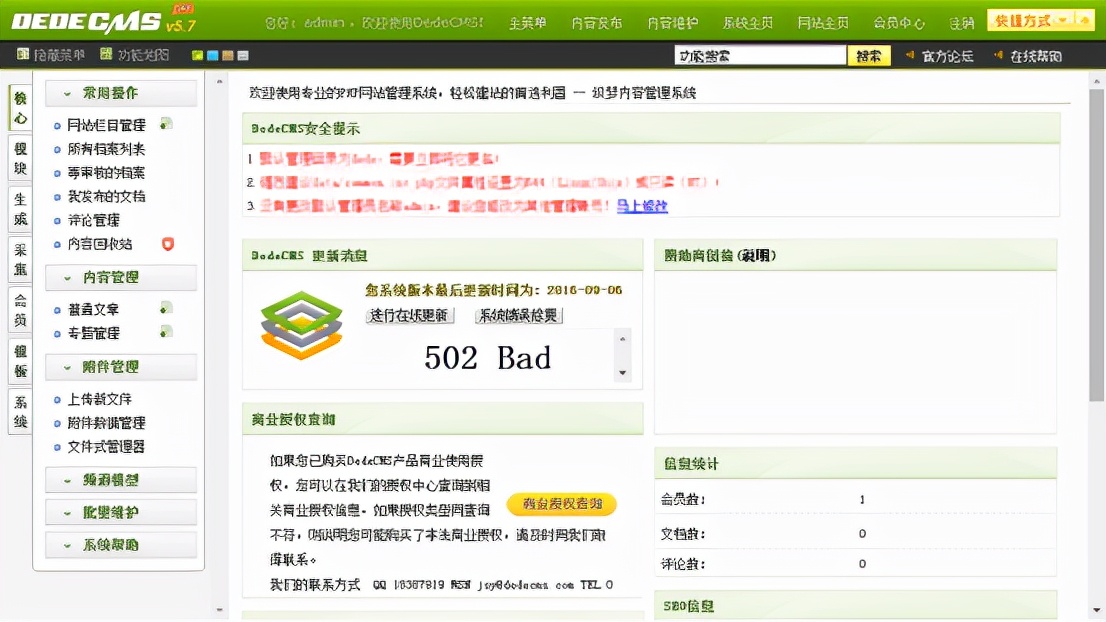Click the 功能搜索 search input field
1106x622 pixels.
(x=760, y=56)
